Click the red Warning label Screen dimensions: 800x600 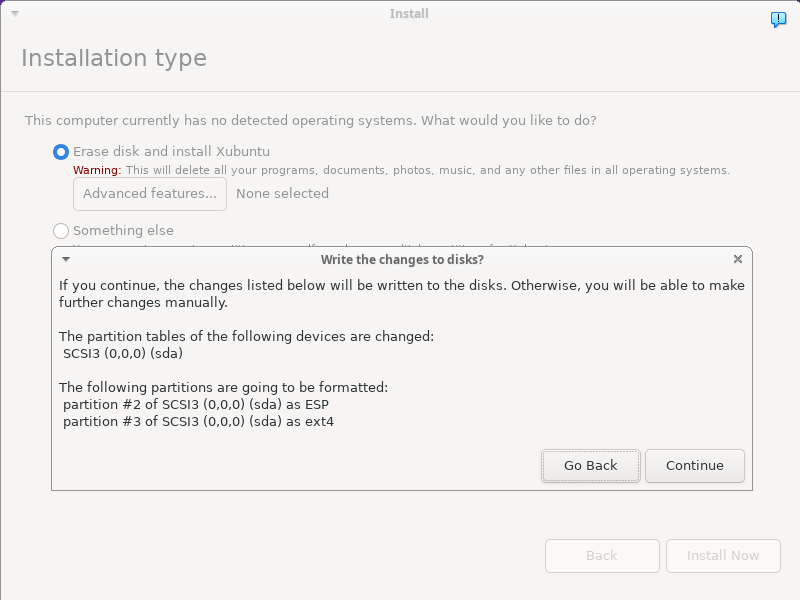click(x=97, y=170)
